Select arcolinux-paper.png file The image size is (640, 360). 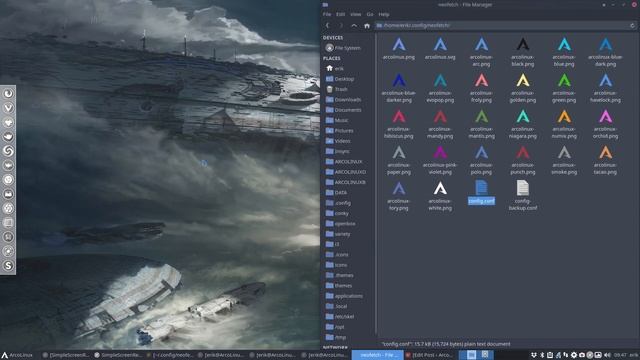point(399,160)
